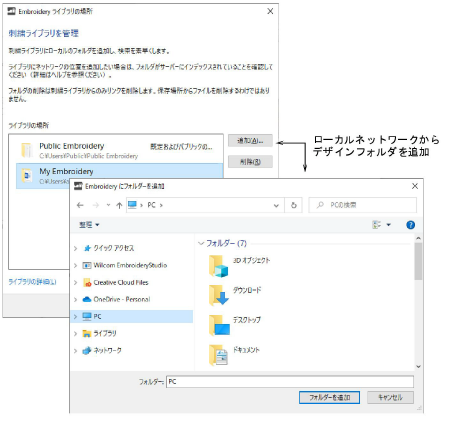Open the blue help question-mark icon
This screenshot has width=464, height=424.
click(x=411, y=225)
